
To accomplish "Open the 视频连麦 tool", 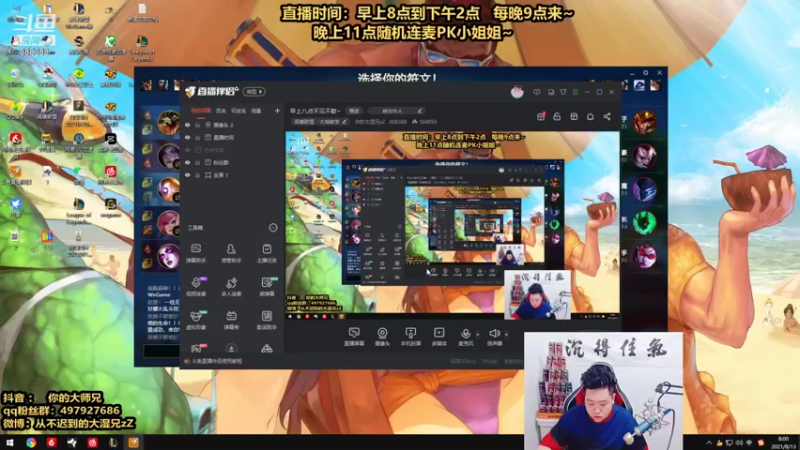I will coord(196,286).
